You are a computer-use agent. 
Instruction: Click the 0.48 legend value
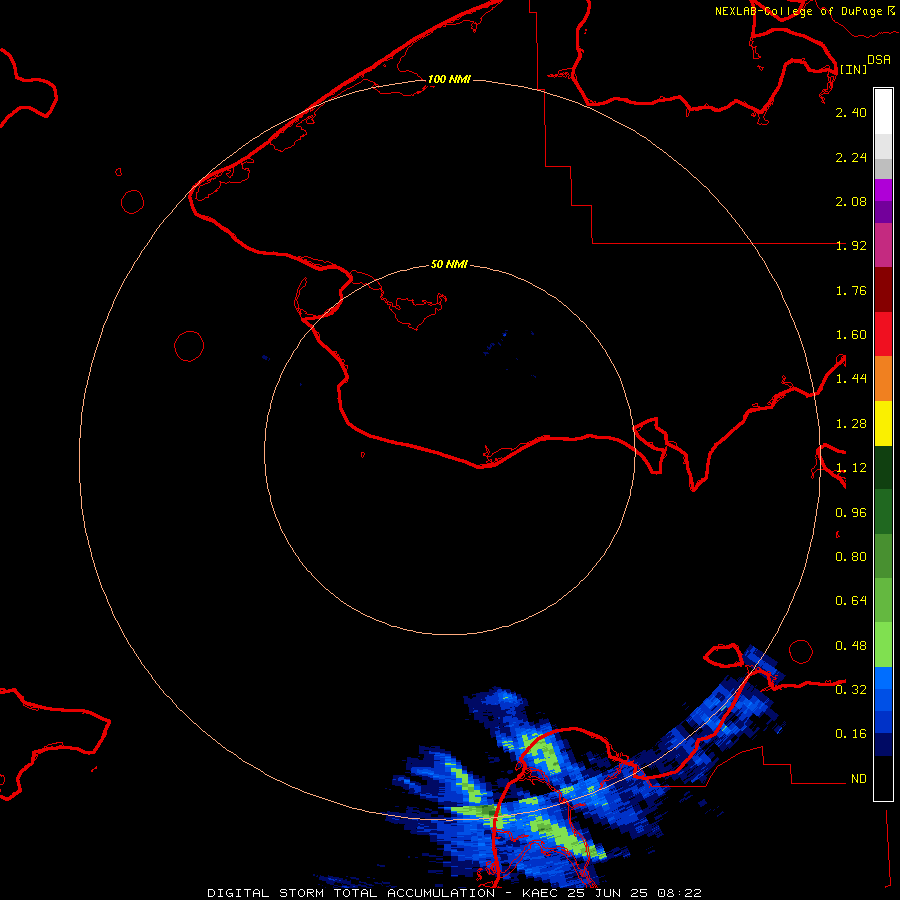851,646
